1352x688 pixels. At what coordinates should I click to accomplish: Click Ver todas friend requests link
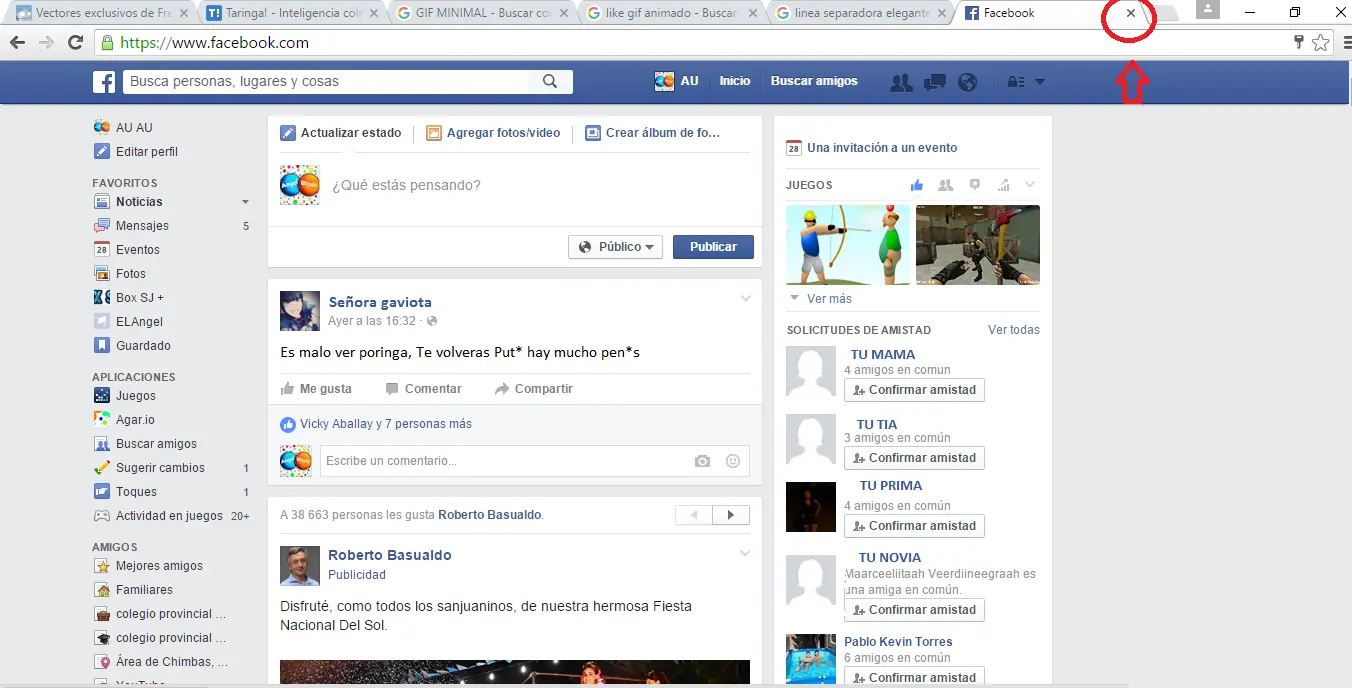tap(1014, 330)
